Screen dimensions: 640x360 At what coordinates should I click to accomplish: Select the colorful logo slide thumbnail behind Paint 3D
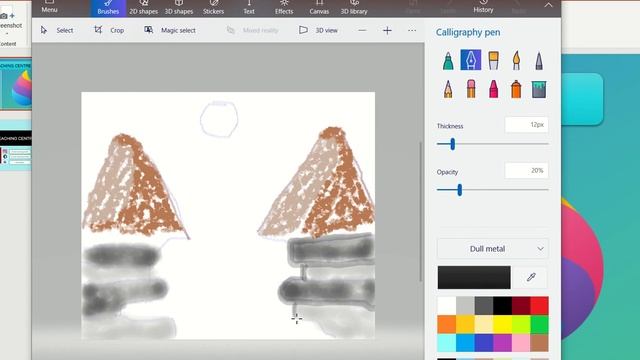point(16,85)
